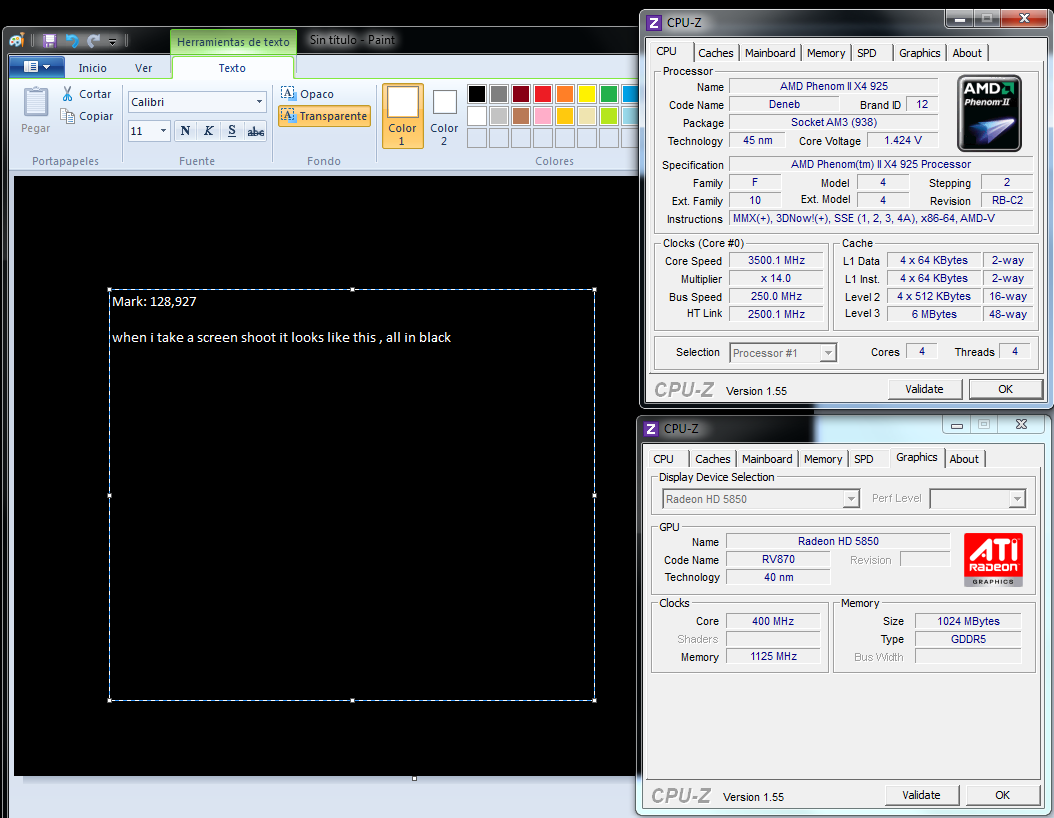This screenshot has height=818, width=1054.
Task: Click the Paint palette icon in title bar
Action: pyautogui.click(x=17, y=41)
